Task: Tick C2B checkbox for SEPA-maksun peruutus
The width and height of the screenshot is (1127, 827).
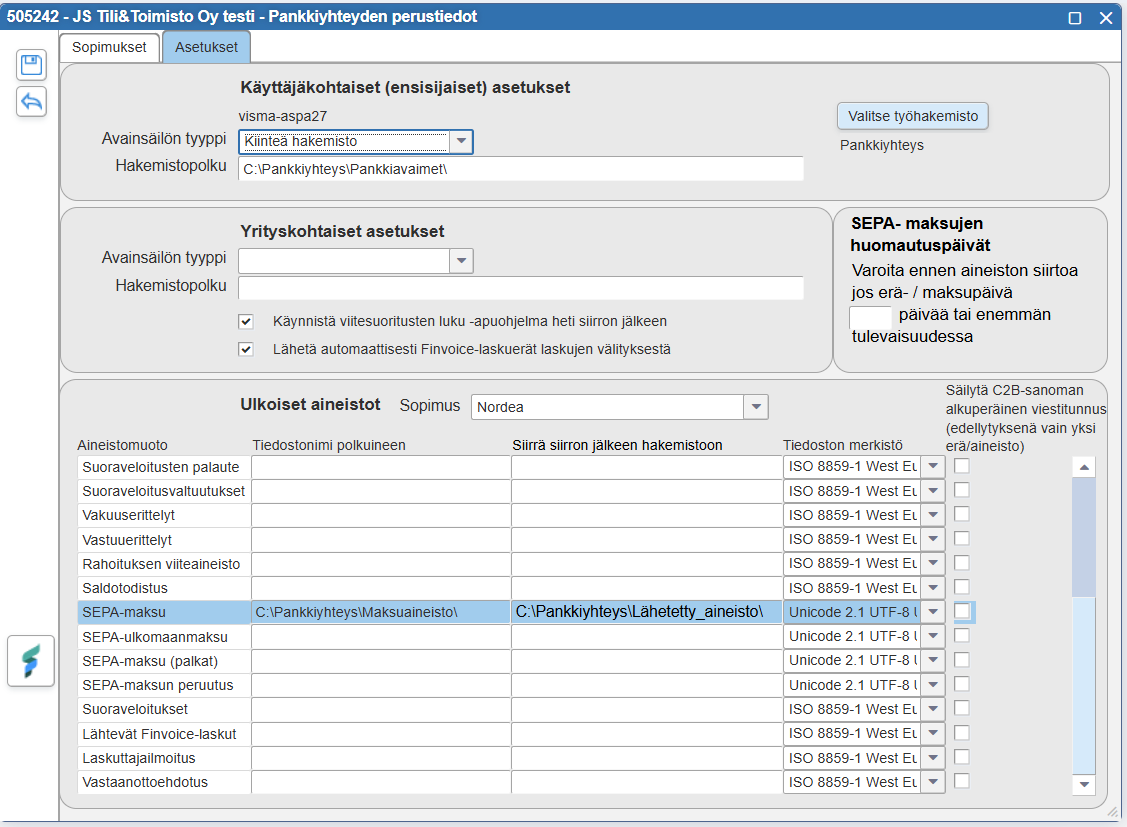Action: 962,684
